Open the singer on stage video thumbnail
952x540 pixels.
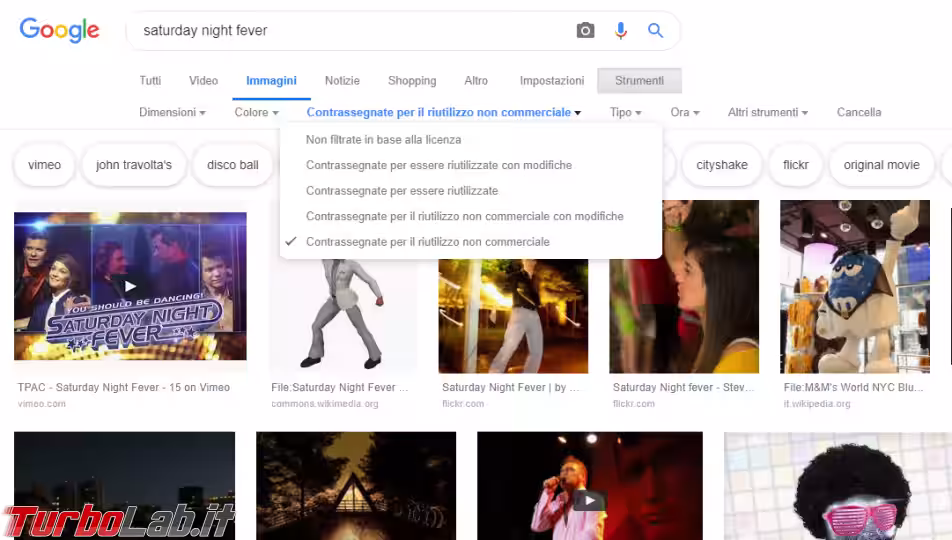click(590, 486)
